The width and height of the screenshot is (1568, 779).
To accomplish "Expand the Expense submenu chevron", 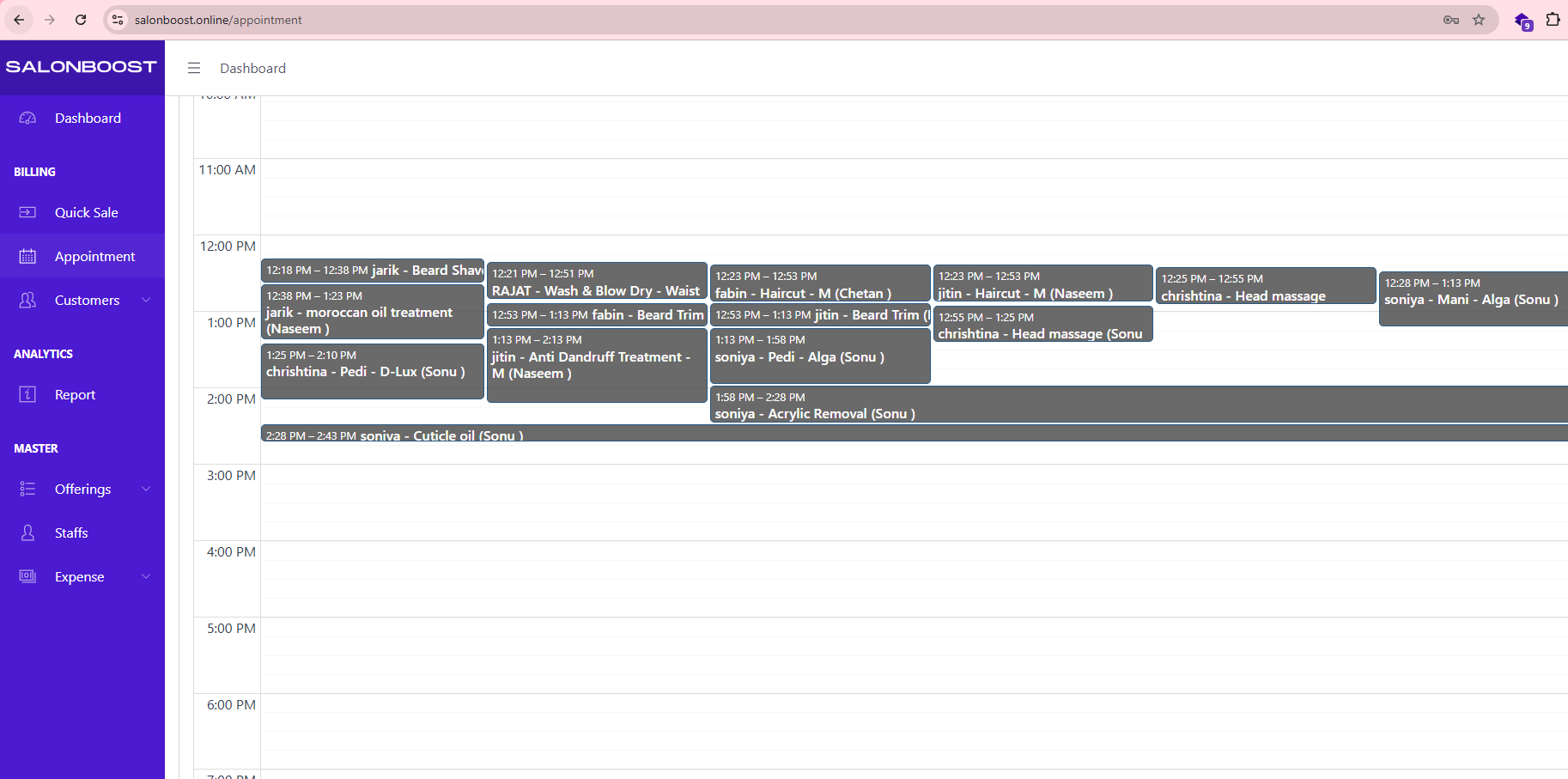I will (146, 576).
